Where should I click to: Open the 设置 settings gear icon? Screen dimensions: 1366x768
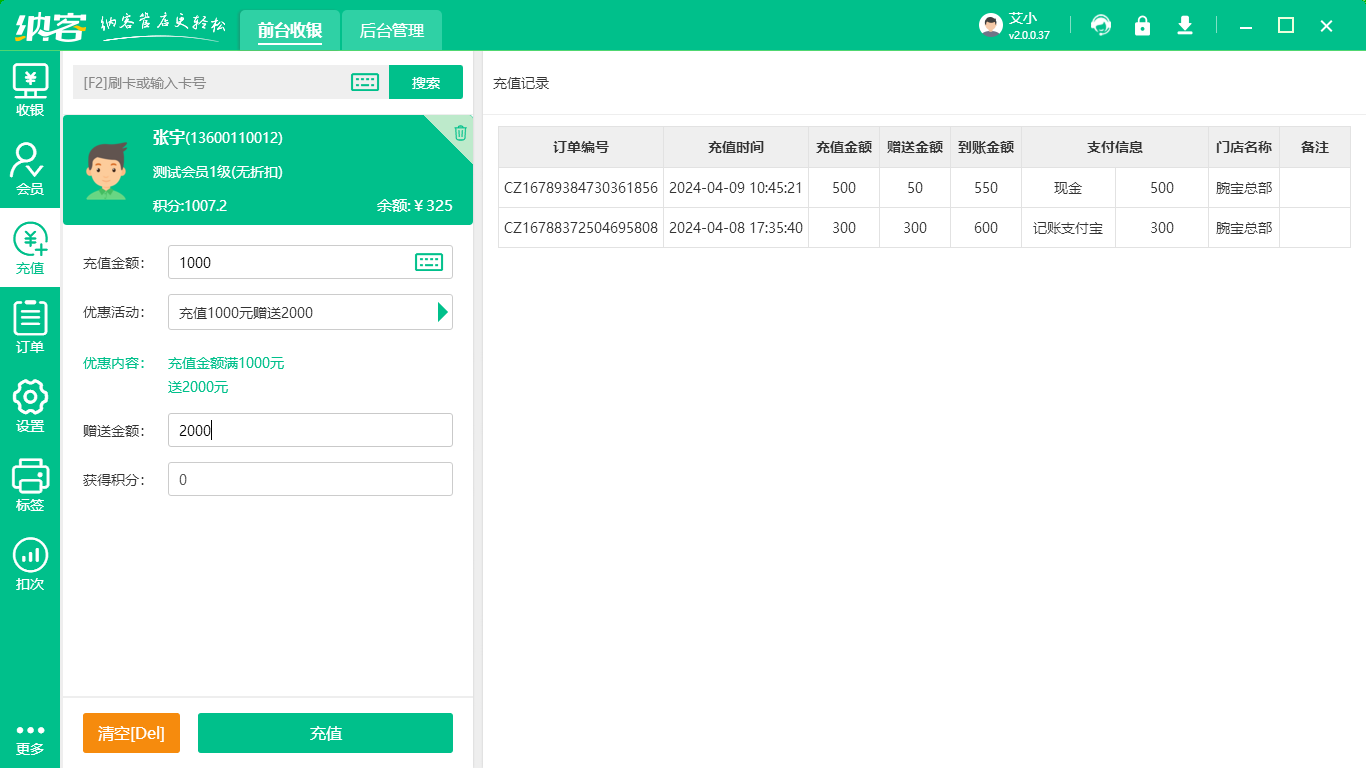(30, 406)
